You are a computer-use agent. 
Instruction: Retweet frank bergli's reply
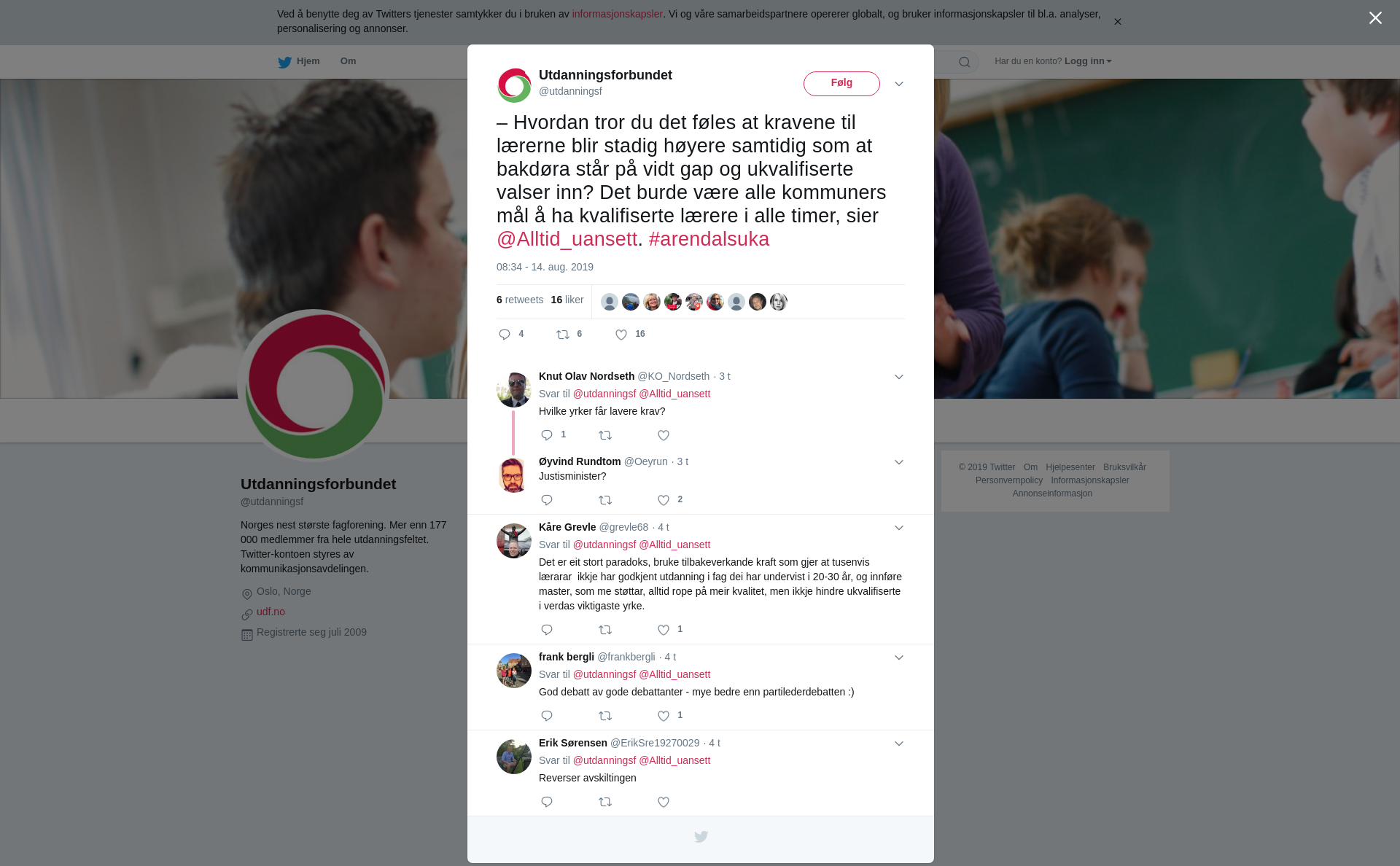(605, 716)
